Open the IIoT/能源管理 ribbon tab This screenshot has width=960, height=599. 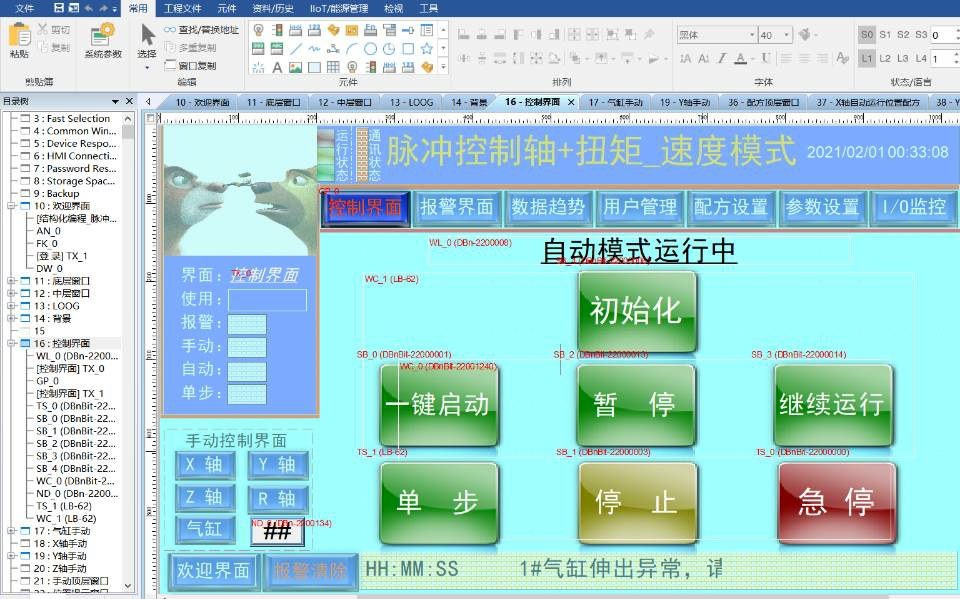pyautogui.click(x=339, y=8)
